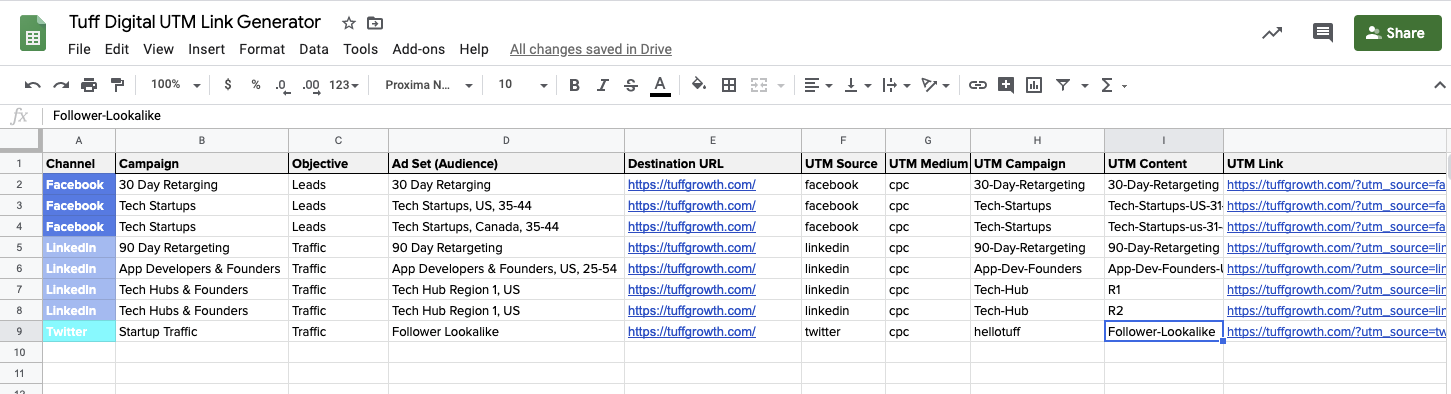Open Functions sigma menu

1112,85
